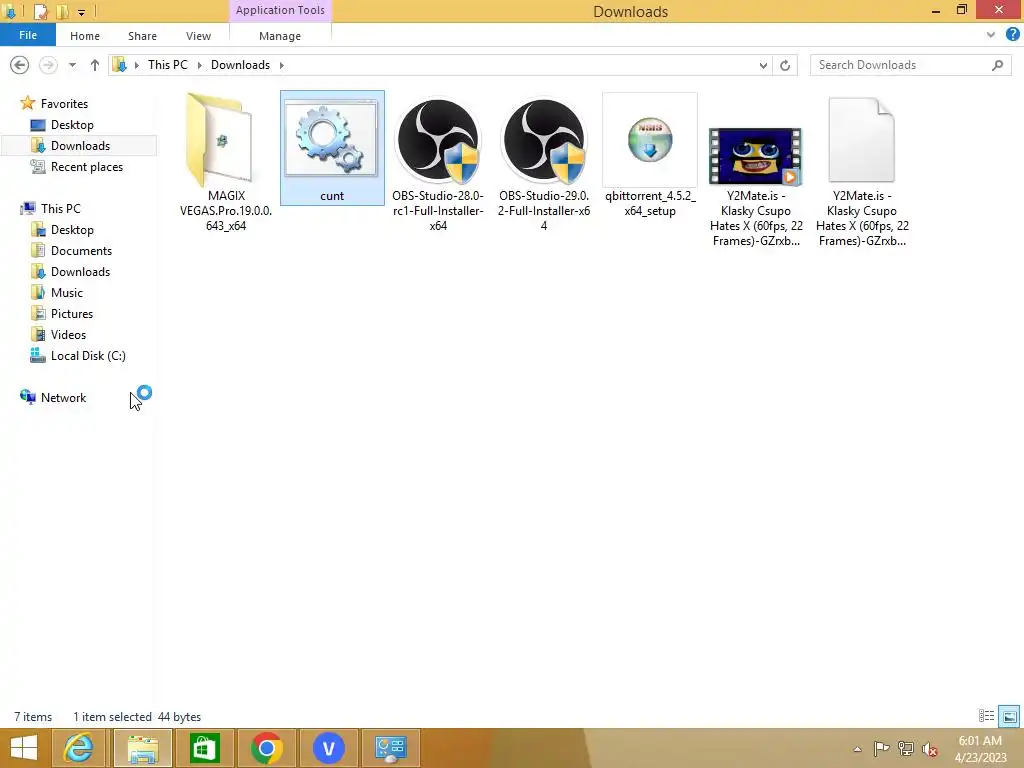Go up one folder level
The image size is (1024, 768).
pyautogui.click(x=95, y=65)
